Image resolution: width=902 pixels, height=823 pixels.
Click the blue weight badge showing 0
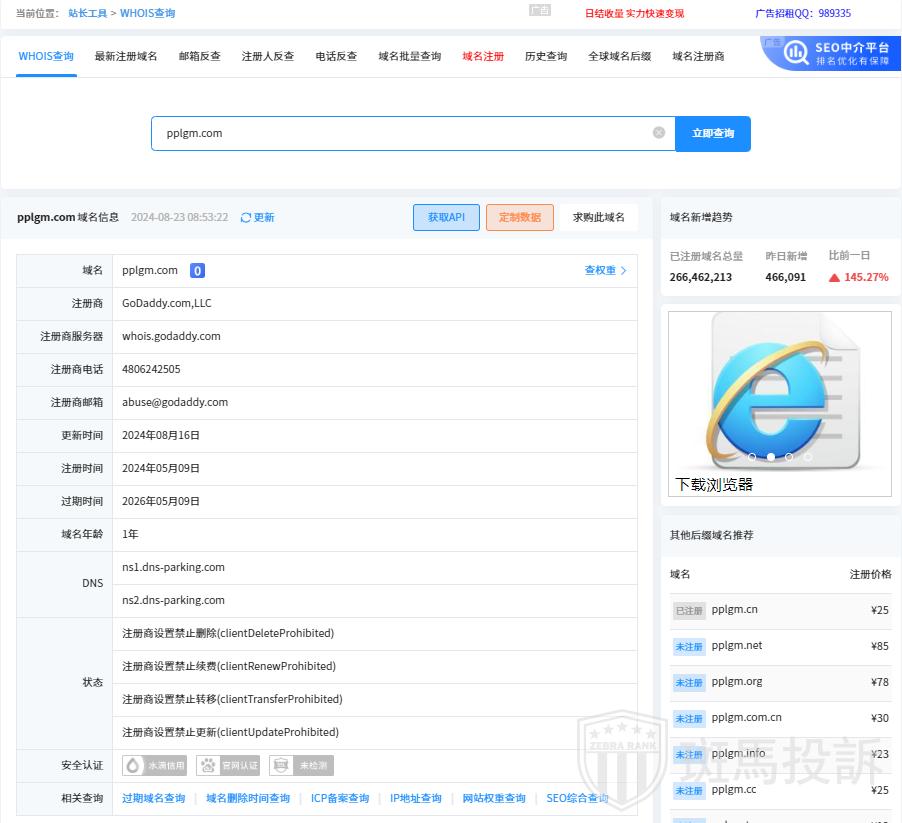(x=198, y=271)
